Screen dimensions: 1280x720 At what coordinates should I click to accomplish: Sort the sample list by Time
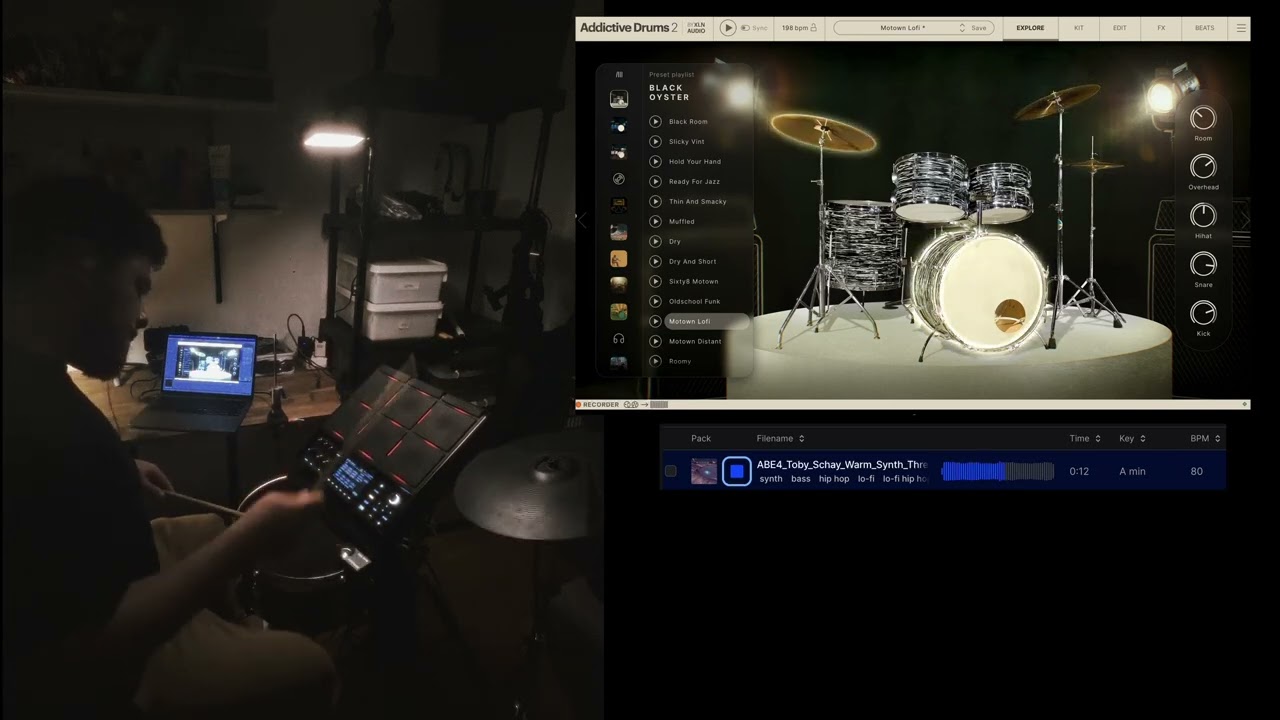1085,438
